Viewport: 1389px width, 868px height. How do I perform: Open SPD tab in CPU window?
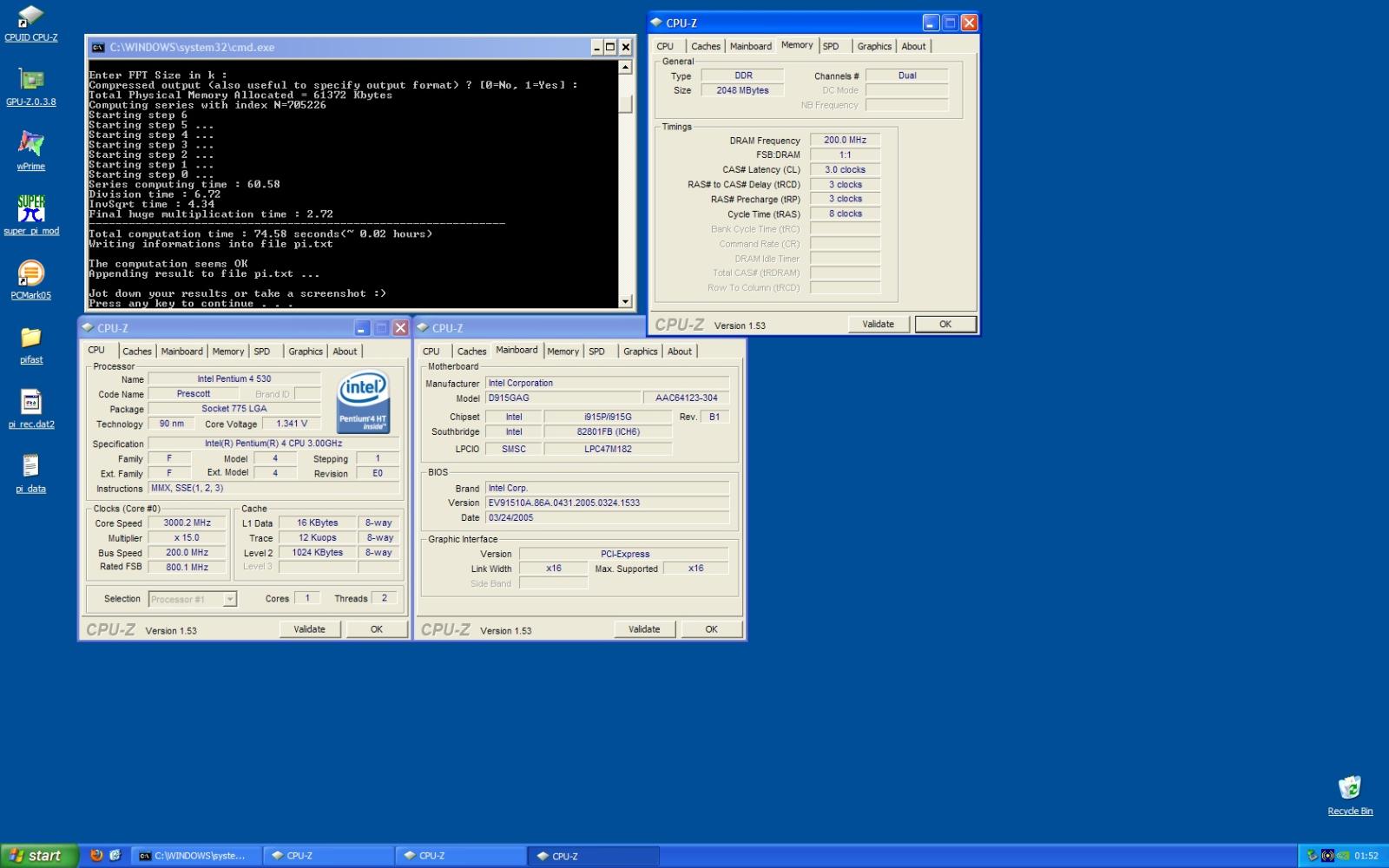[262, 352]
